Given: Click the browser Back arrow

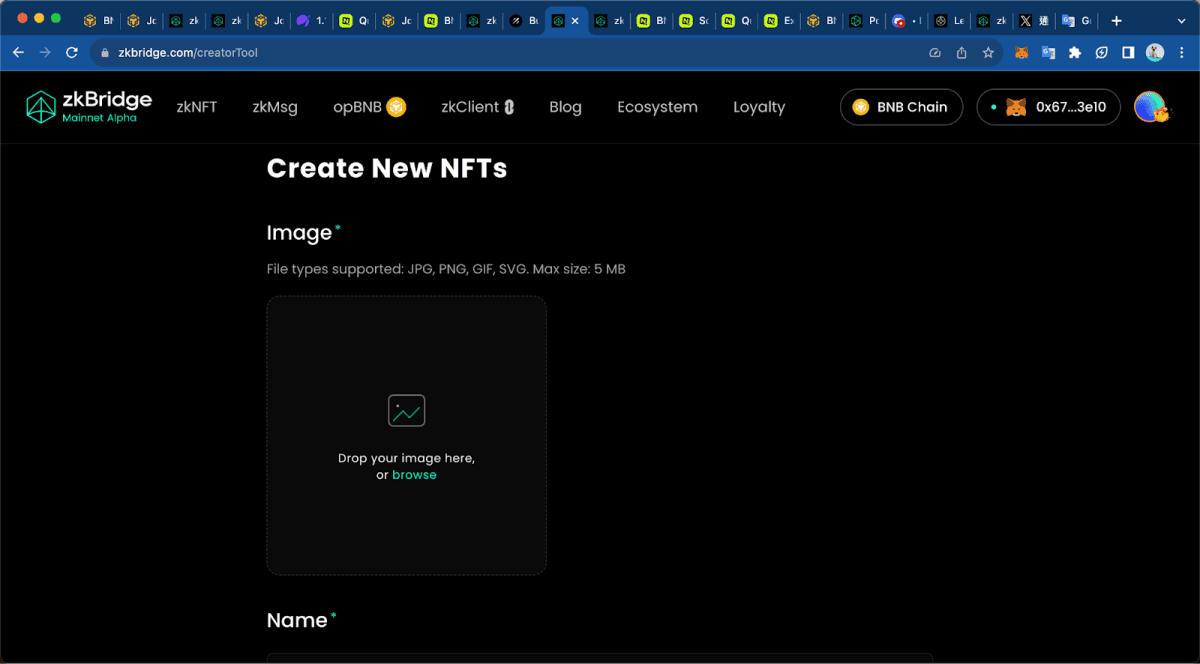Looking at the screenshot, I should pyautogui.click(x=18, y=52).
